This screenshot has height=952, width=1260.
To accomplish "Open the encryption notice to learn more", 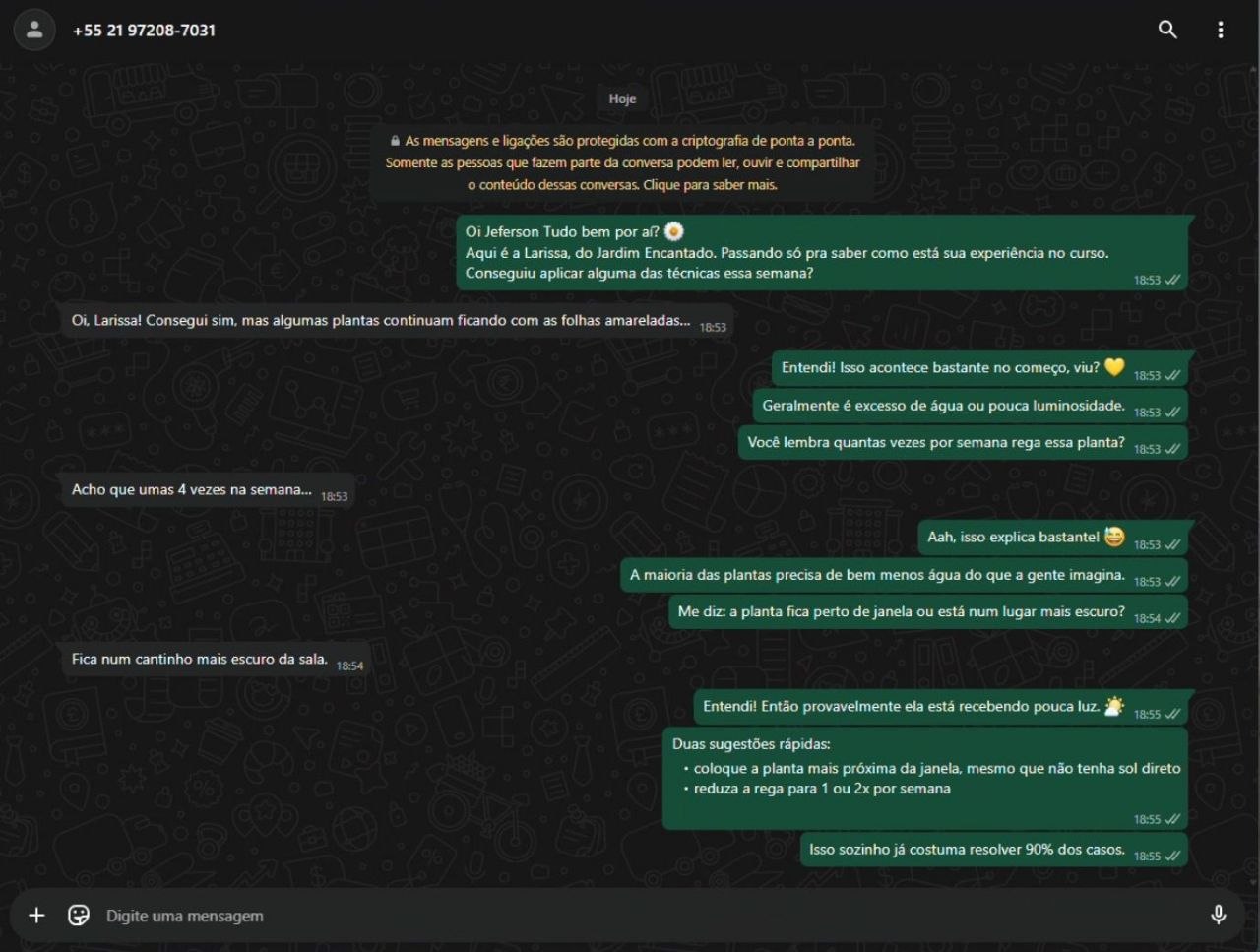I will (x=622, y=162).
